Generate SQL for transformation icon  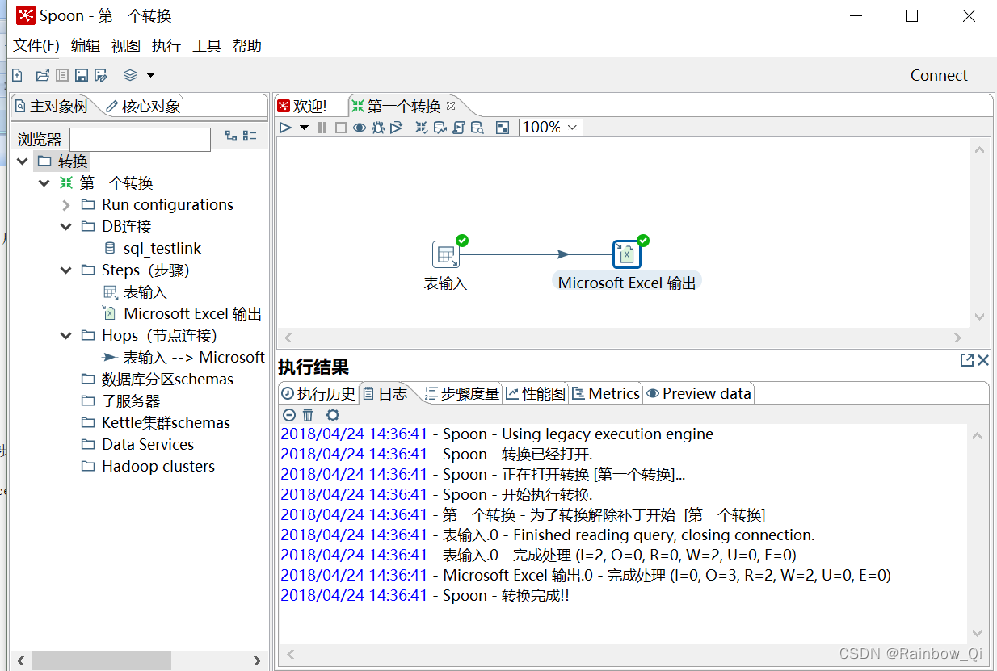click(x=458, y=128)
